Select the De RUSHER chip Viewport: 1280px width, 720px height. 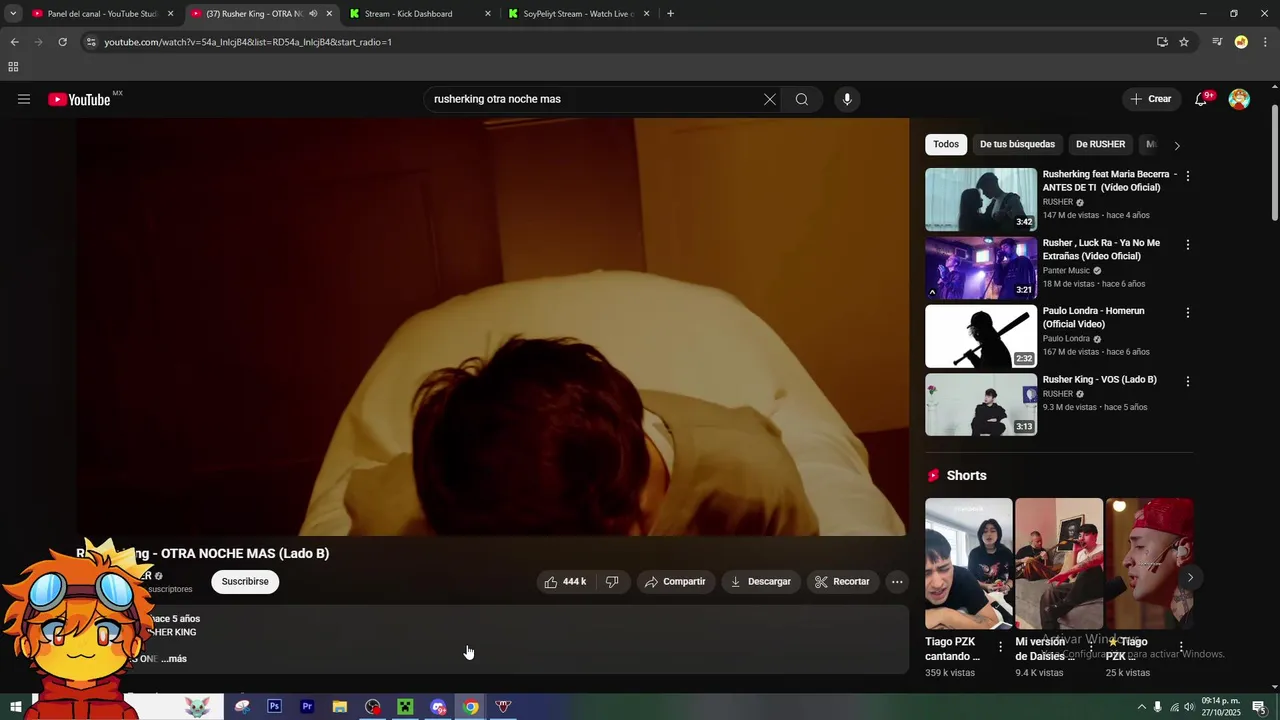(x=1100, y=145)
